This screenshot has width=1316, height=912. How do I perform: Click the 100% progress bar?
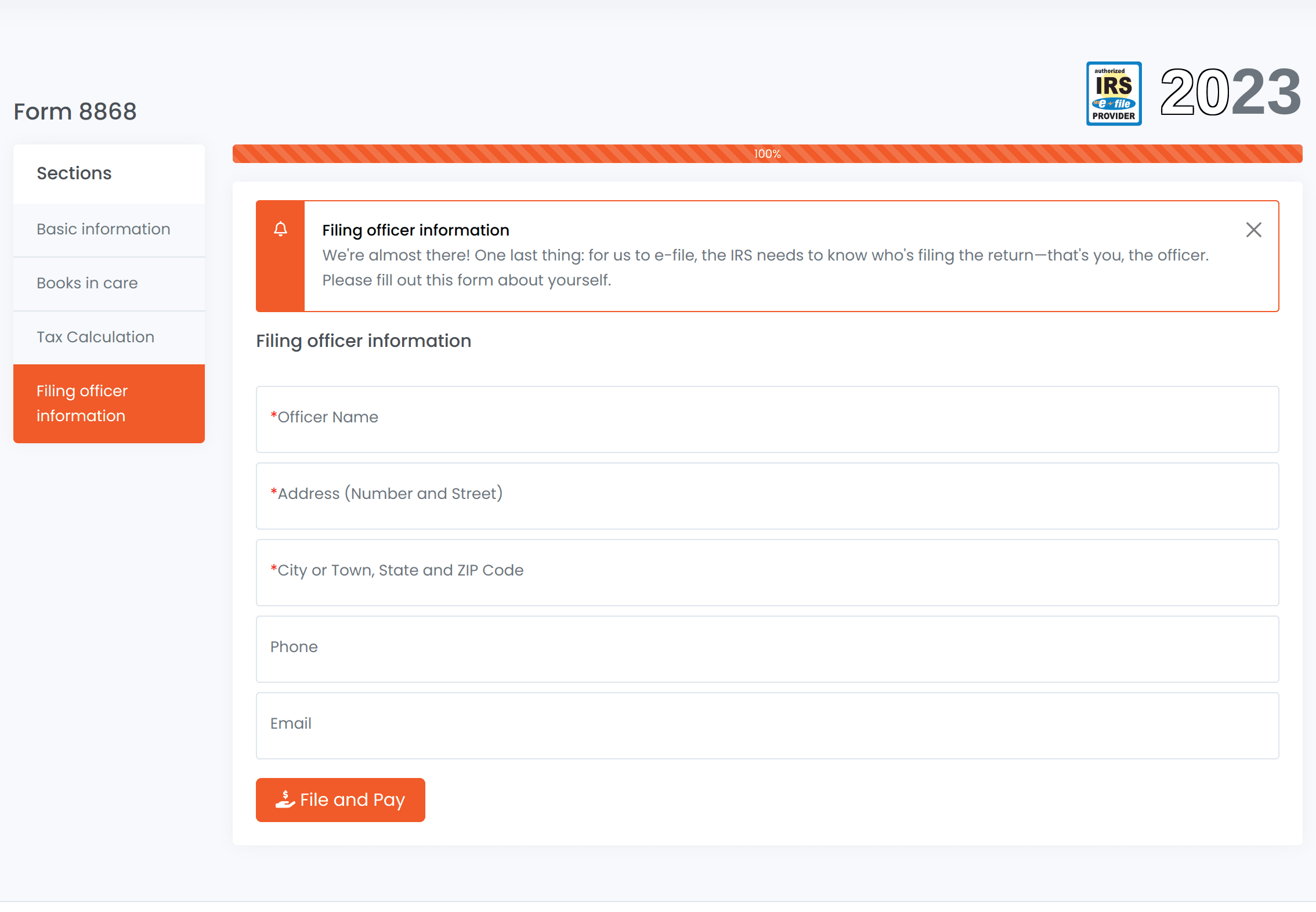767,154
